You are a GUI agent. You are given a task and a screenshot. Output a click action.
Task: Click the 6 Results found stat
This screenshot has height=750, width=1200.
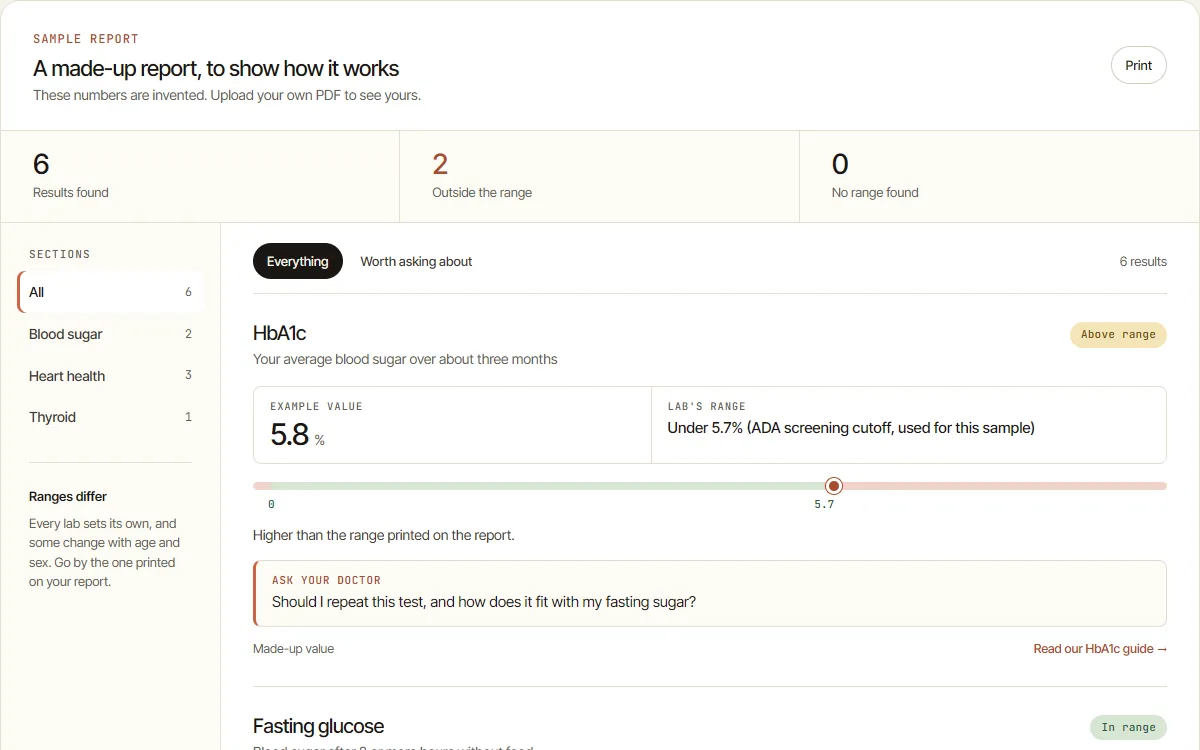pyautogui.click(x=200, y=176)
